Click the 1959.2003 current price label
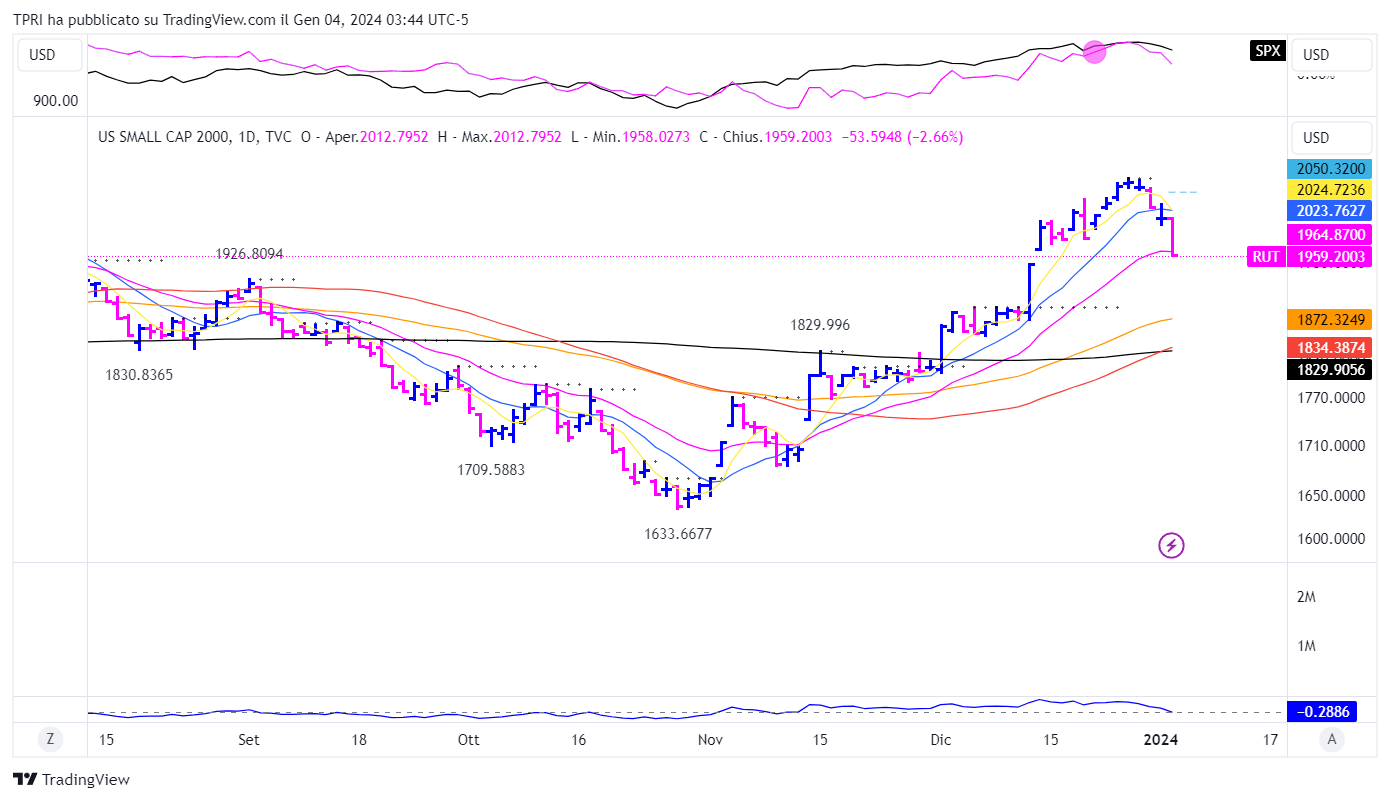The height and width of the screenshot is (801, 1390). coord(1331,257)
